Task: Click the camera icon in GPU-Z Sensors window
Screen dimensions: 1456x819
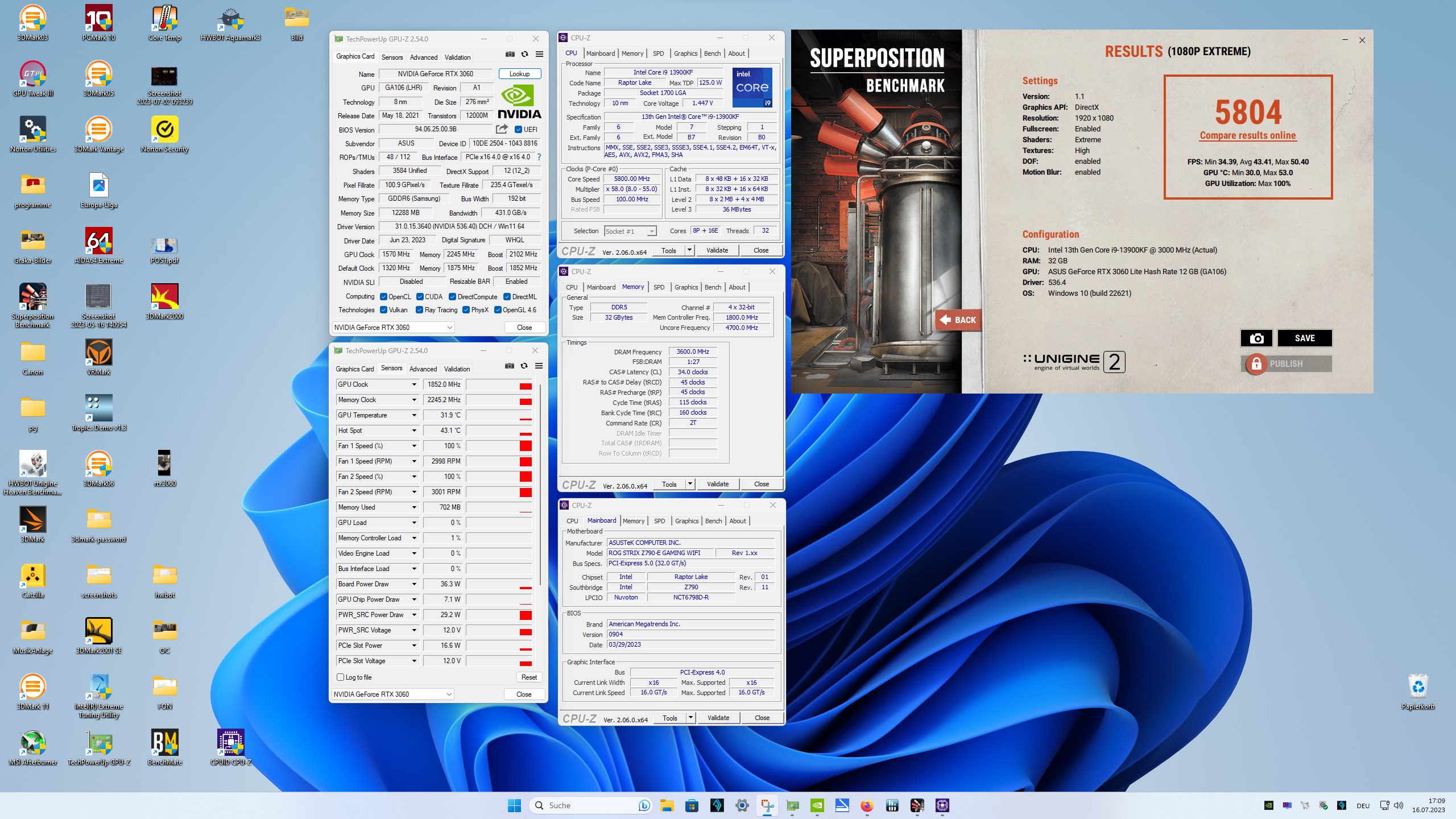Action: [510, 366]
